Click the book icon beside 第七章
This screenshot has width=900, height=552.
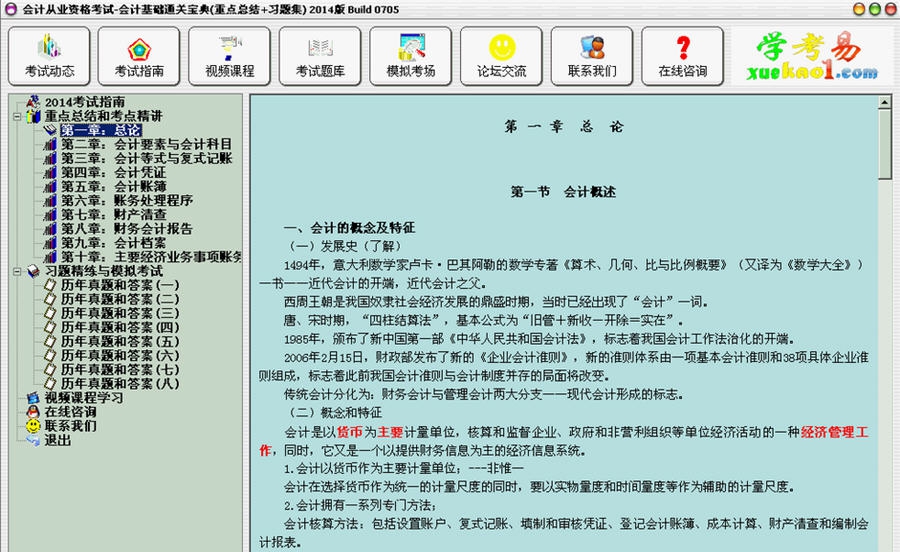pyautogui.click(x=51, y=215)
